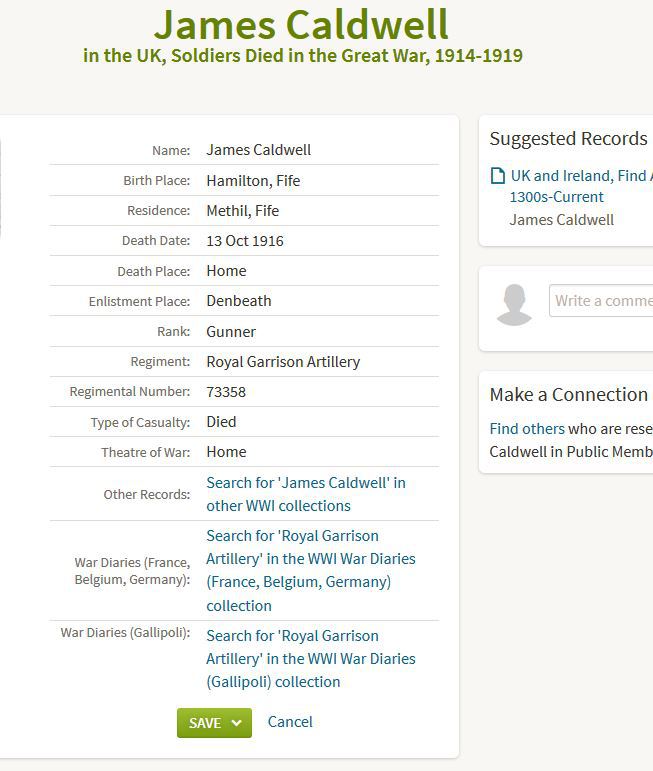The image size is (653, 771).
Task: Click the 'Find others' link
Action: (x=526, y=428)
